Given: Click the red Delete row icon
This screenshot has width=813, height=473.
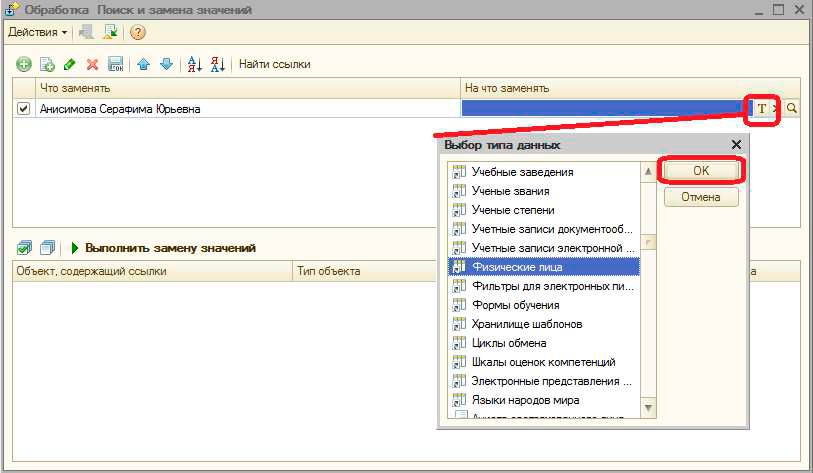Looking at the screenshot, I should [x=92, y=64].
